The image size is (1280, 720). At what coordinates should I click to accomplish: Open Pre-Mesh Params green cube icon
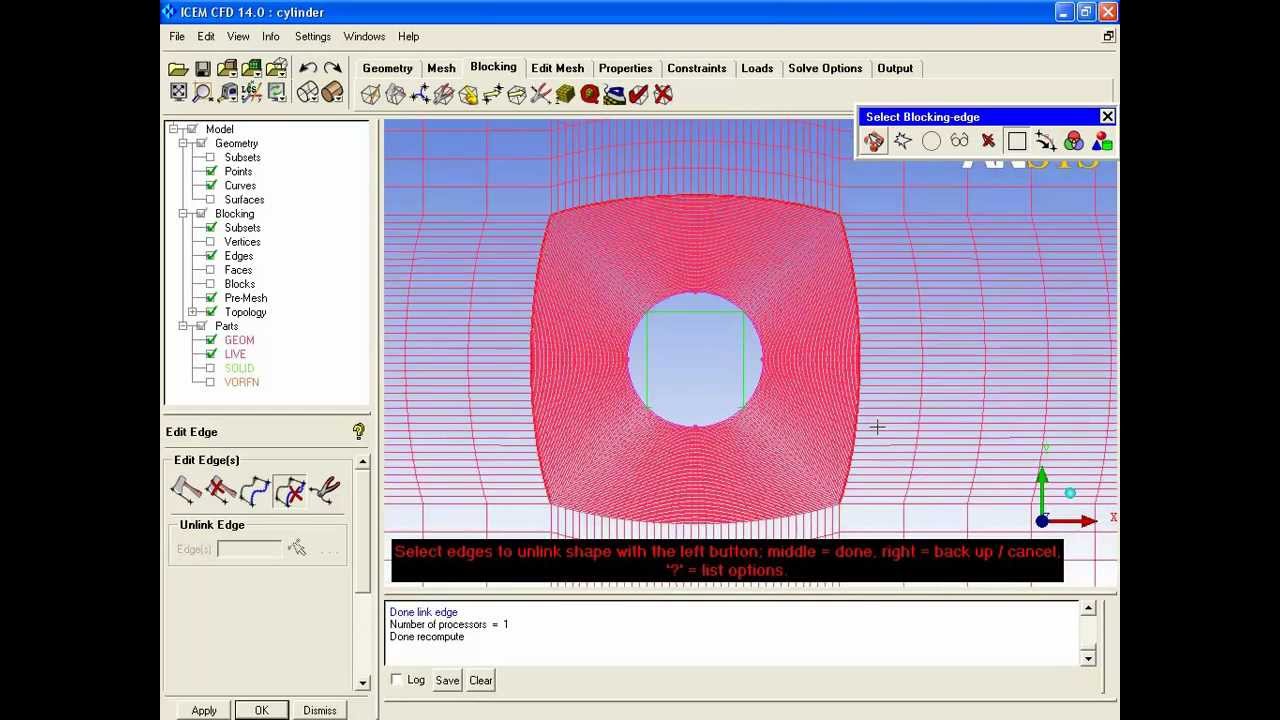[x=565, y=95]
